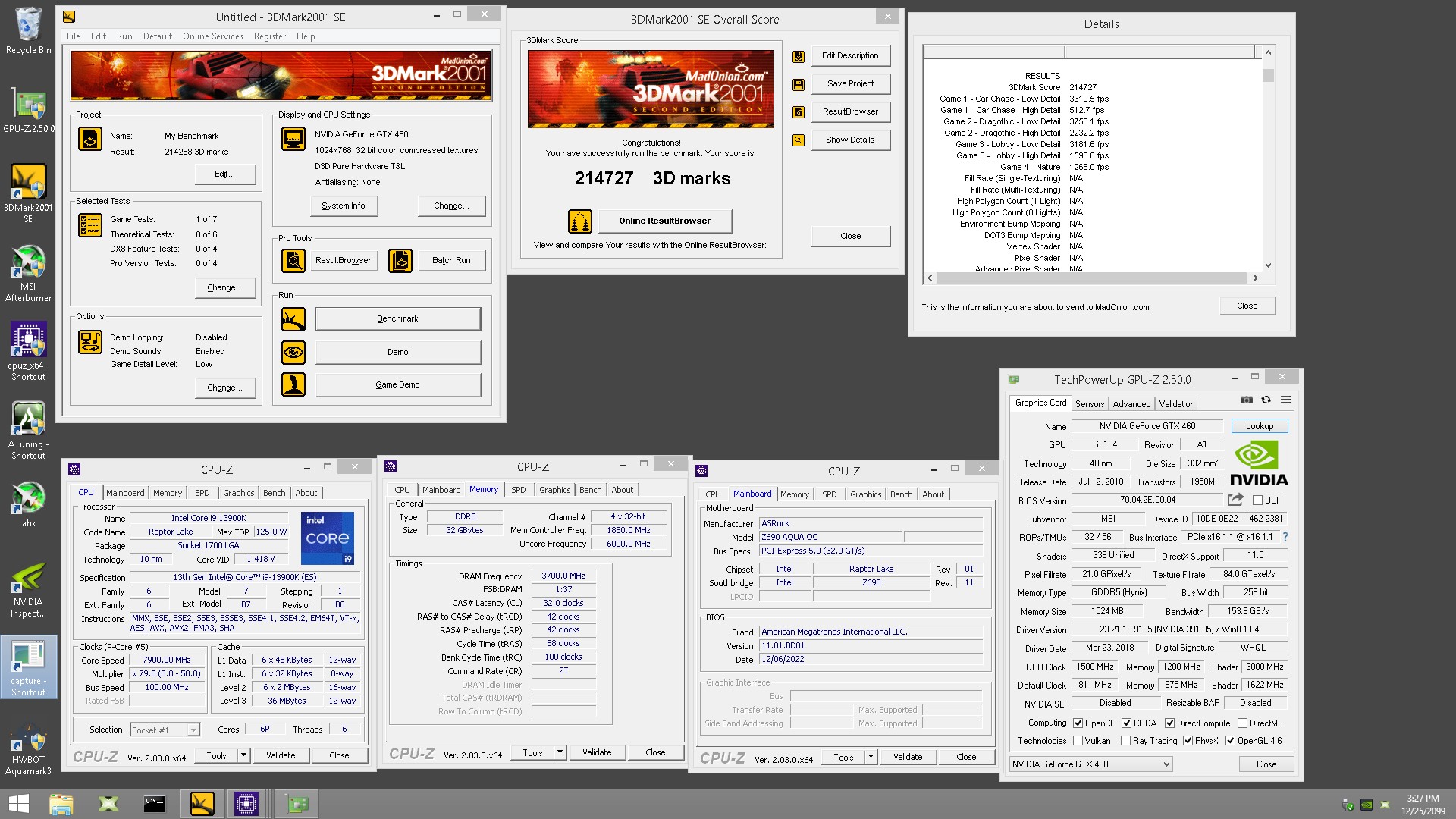1456x819 pixels.
Task: Open cpuz_x64 shortcut on desktop
Action: coord(28,351)
